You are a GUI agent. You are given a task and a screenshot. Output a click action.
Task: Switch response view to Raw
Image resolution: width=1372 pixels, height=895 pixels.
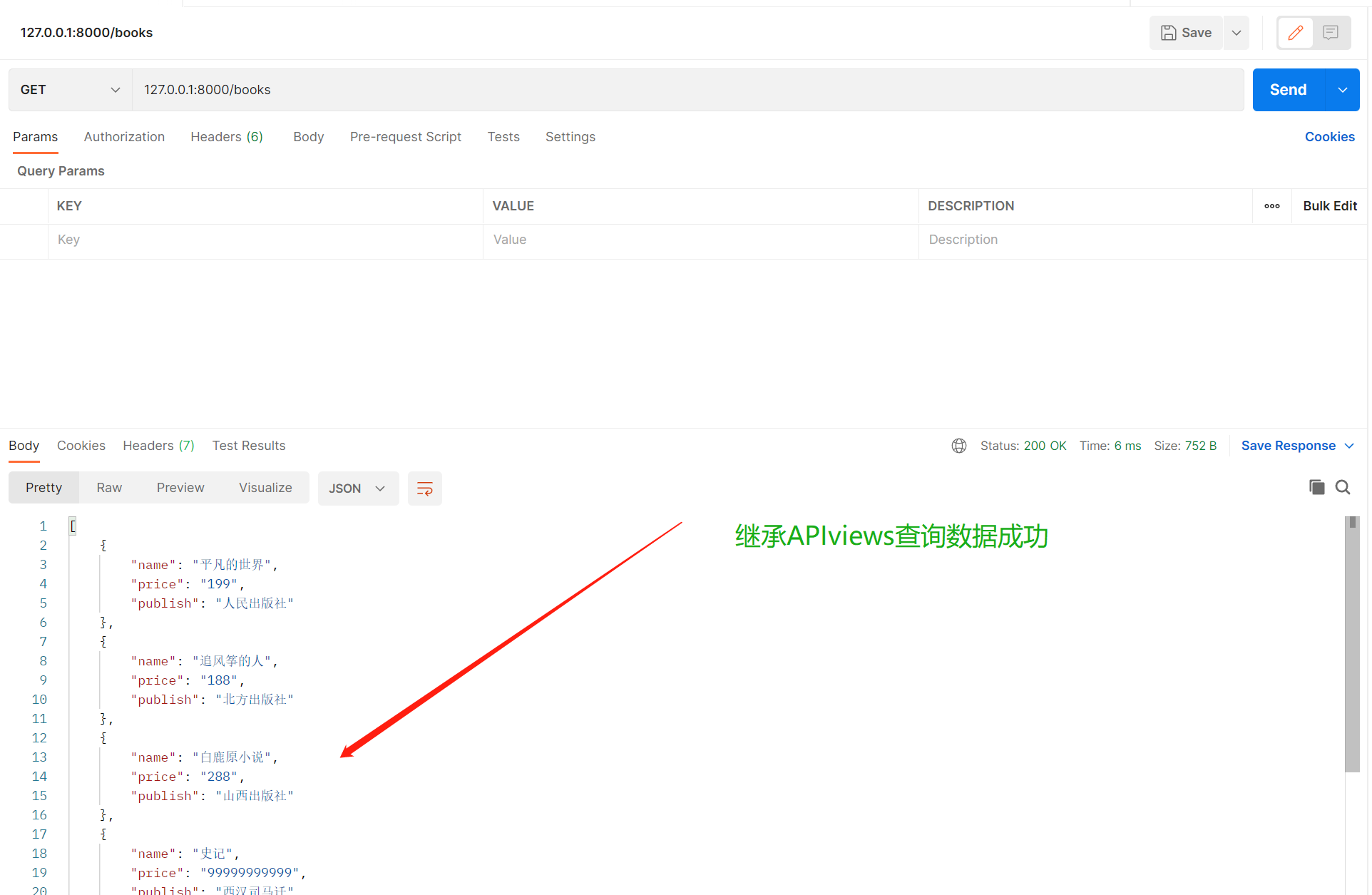(109, 488)
